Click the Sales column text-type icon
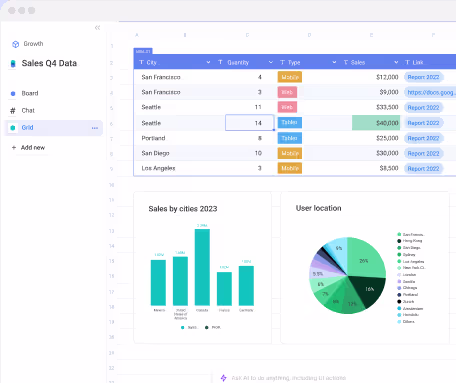Image resolution: width=456 pixels, height=383 pixels. point(346,62)
